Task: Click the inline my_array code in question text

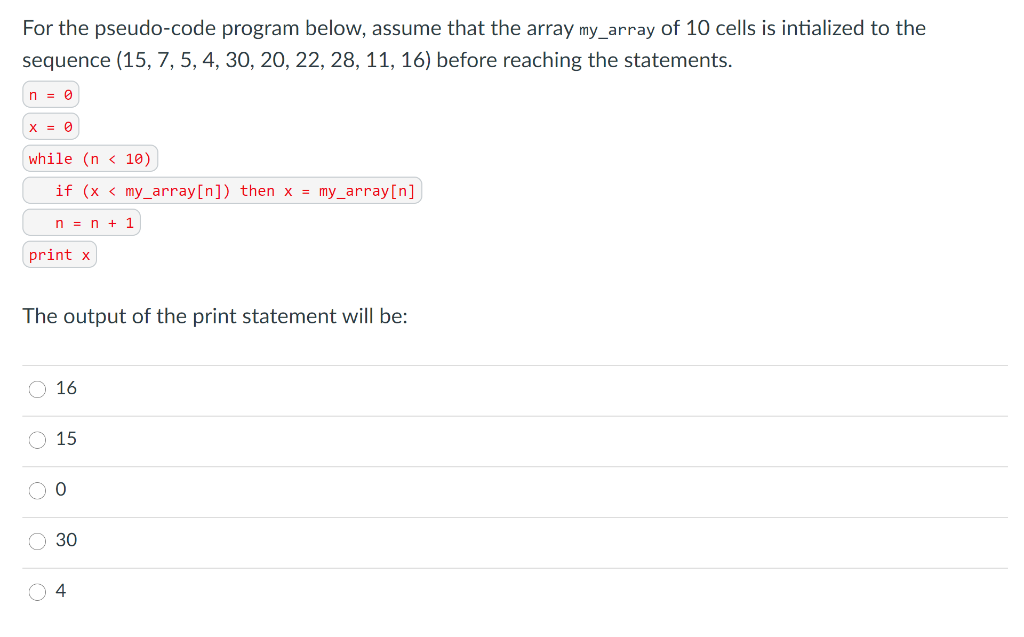Action: click(x=616, y=30)
